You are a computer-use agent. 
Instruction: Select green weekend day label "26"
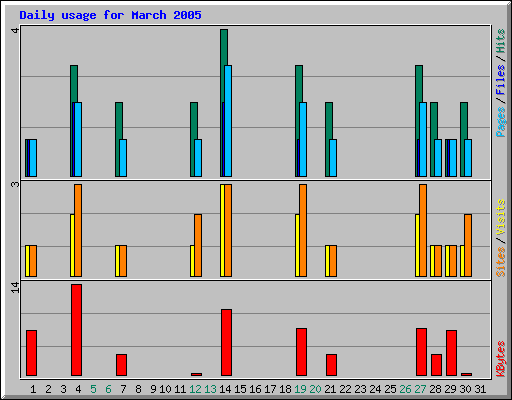point(405,389)
